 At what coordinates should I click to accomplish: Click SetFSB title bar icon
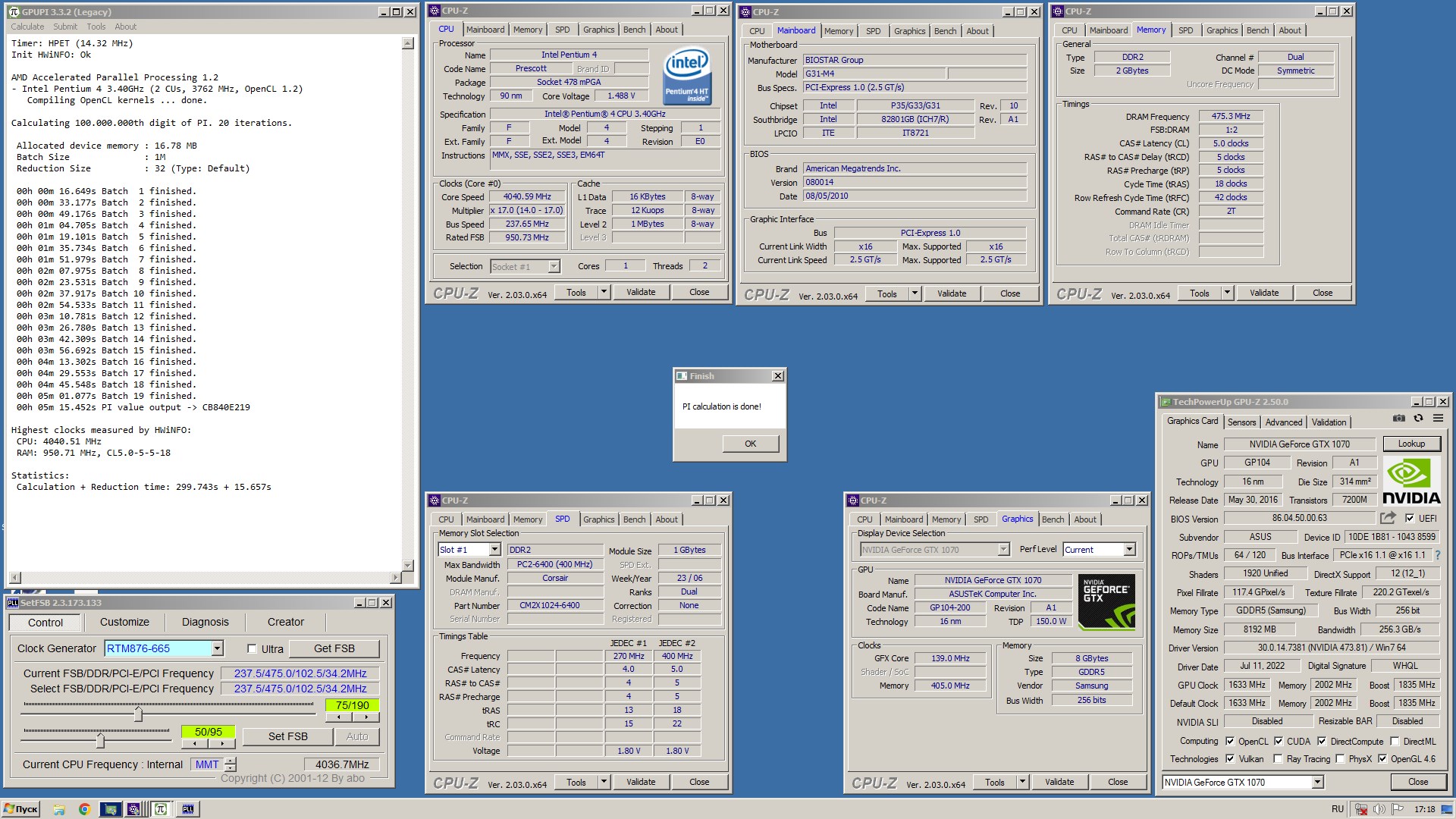click(x=13, y=603)
